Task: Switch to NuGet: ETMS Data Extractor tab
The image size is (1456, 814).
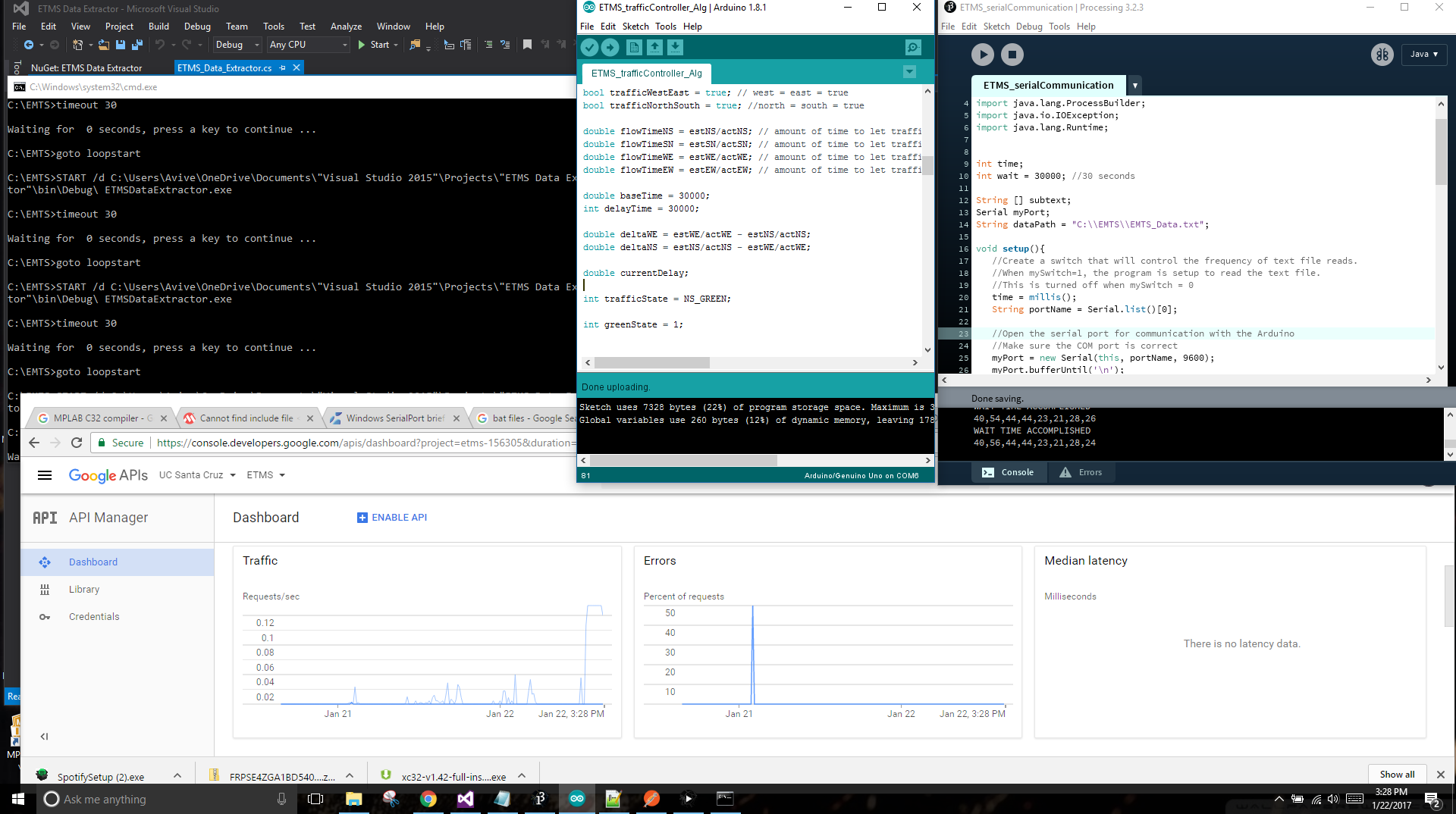Action: click(x=86, y=68)
